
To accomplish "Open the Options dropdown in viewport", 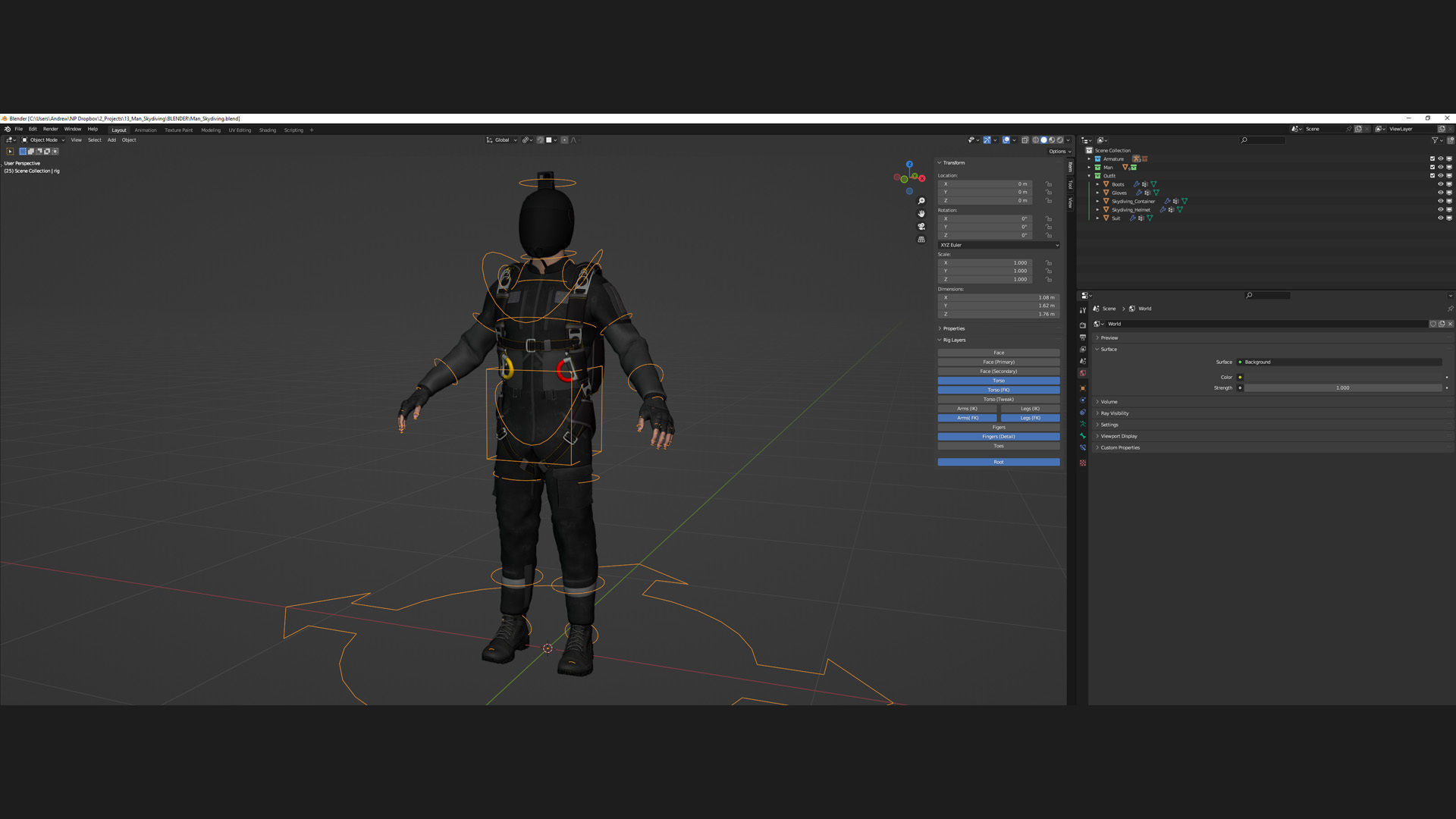I will coord(1060,152).
